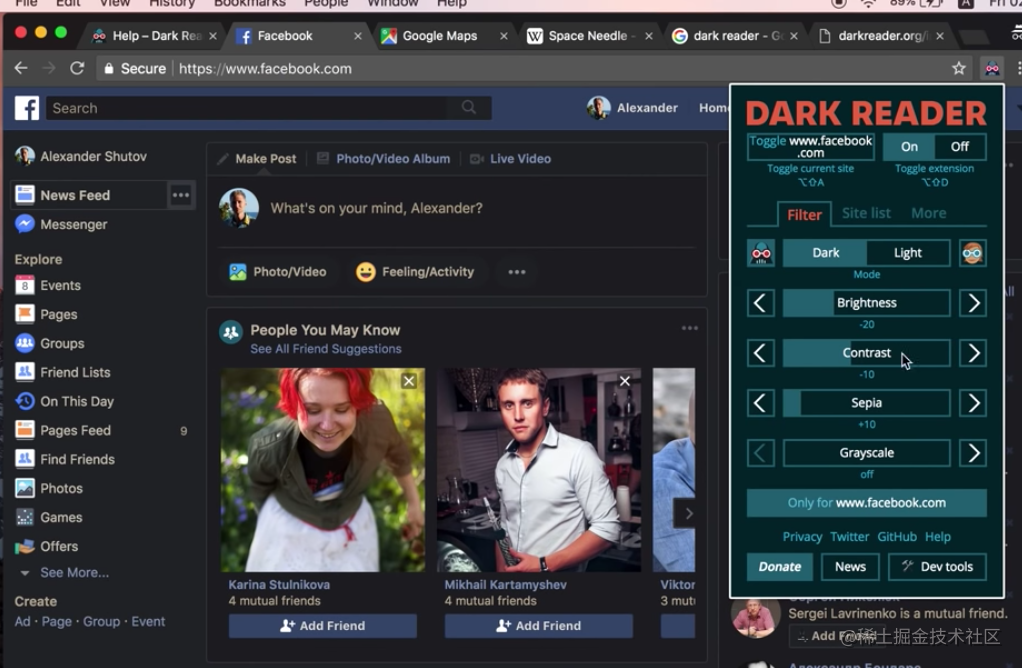Open Events in the Explore sidebar
Viewport: 1022px width, 668px height.
click(48, 285)
